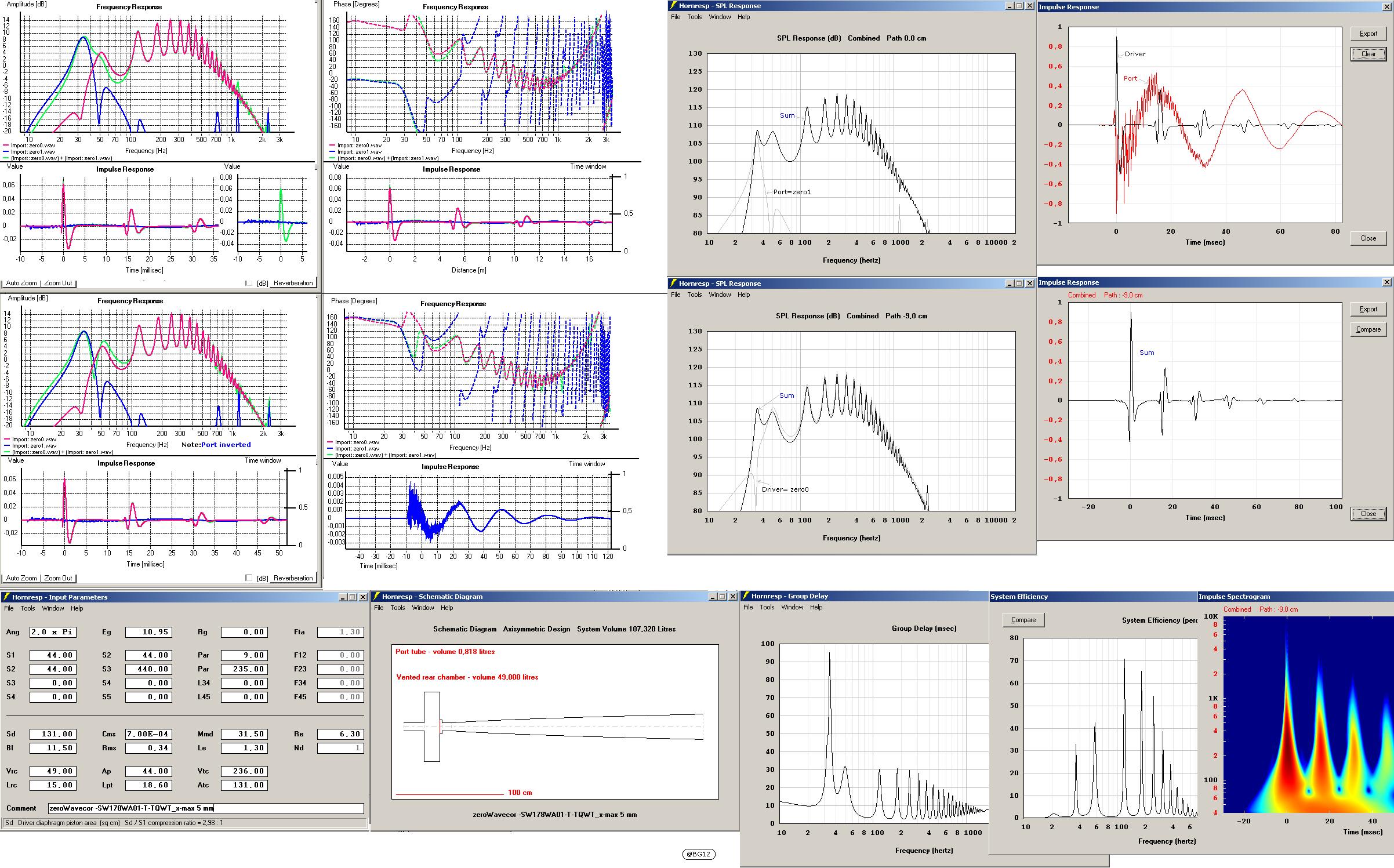The image size is (1394, 868).
Task: Close the lower Impulse Response window via X
Action: pos(1386,282)
